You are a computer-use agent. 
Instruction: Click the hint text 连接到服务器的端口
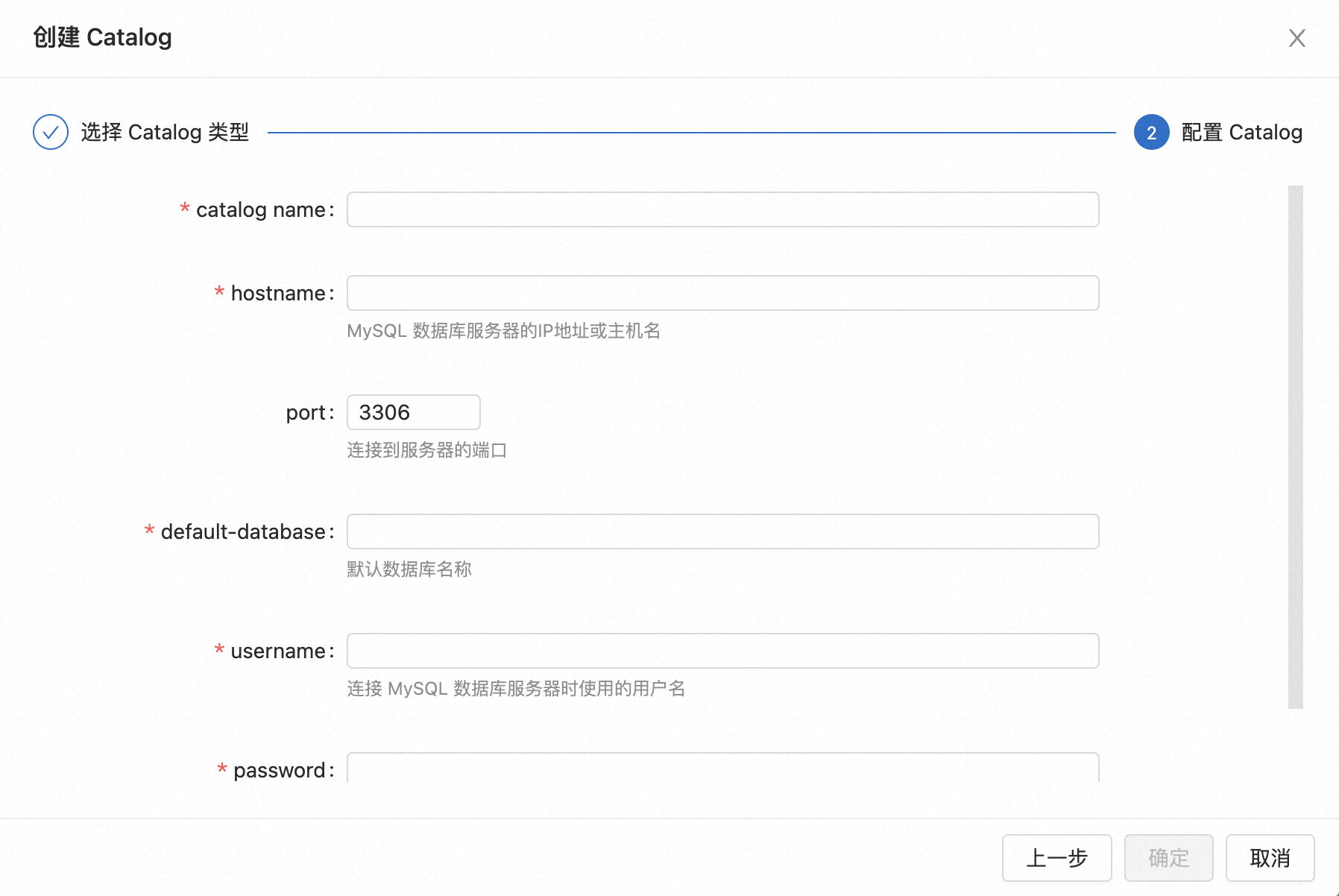pos(426,450)
